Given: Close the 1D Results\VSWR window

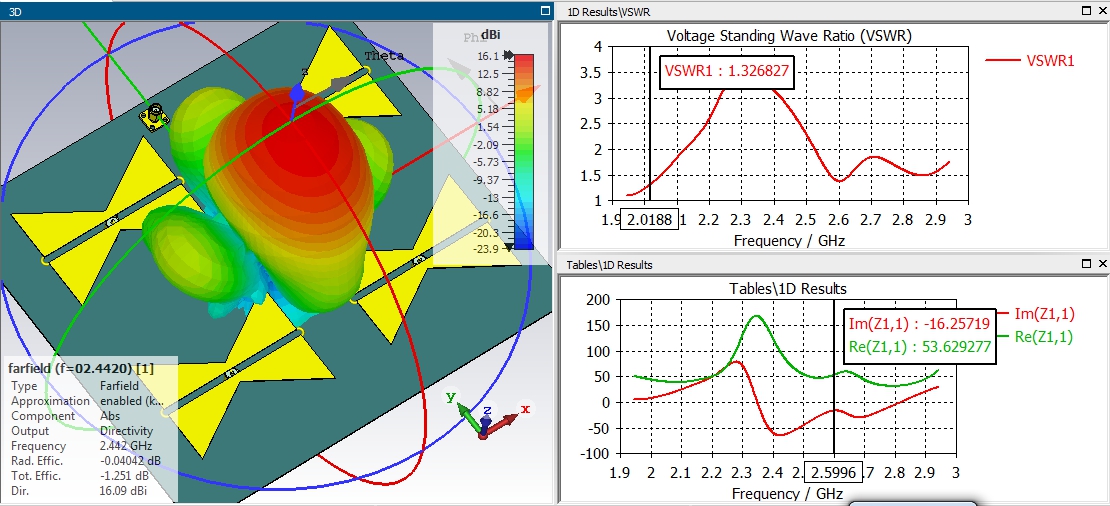Looking at the screenshot, I should [x=1103, y=11].
